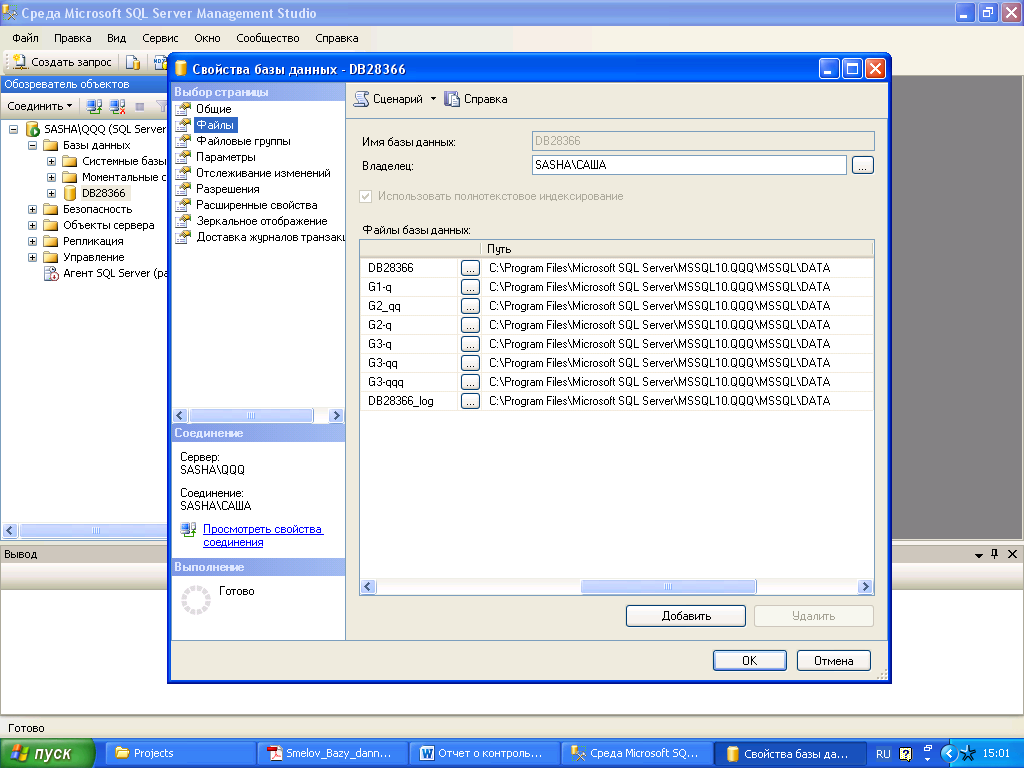Click the Агент SQL Server icon
The width and height of the screenshot is (1024, 768).
point(51,274)
